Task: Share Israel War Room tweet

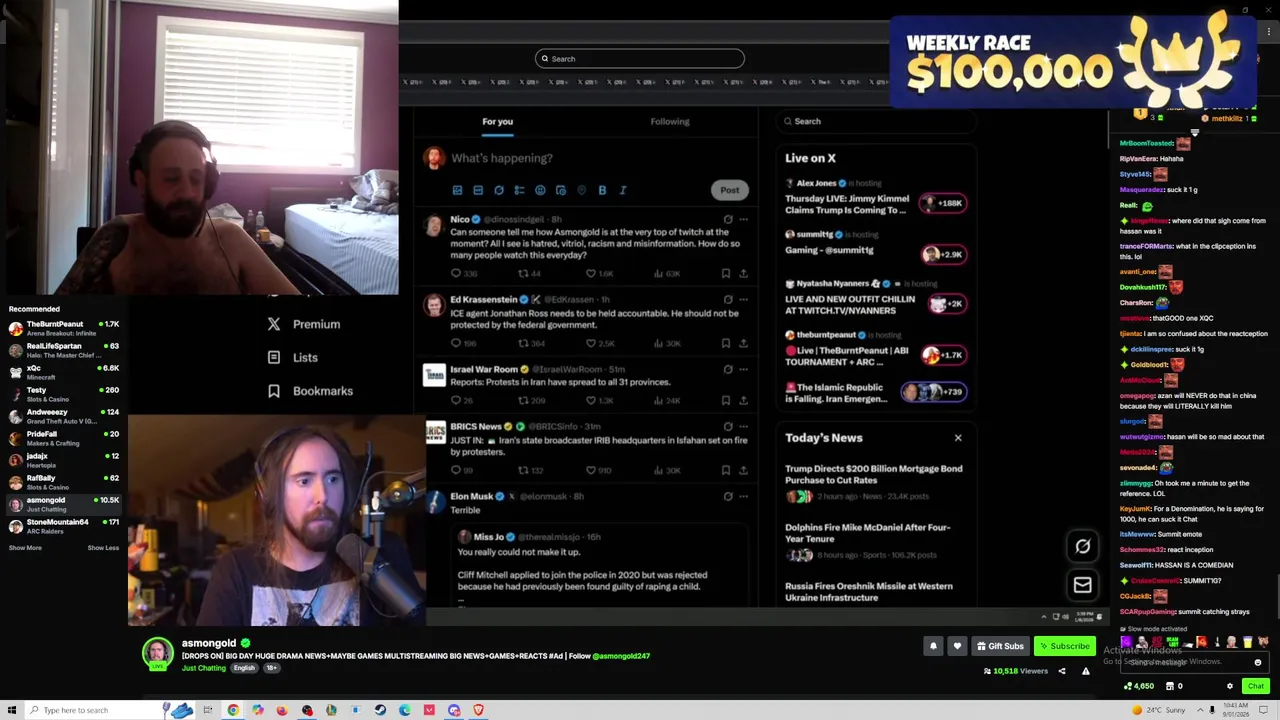Action: pos(743,400)
